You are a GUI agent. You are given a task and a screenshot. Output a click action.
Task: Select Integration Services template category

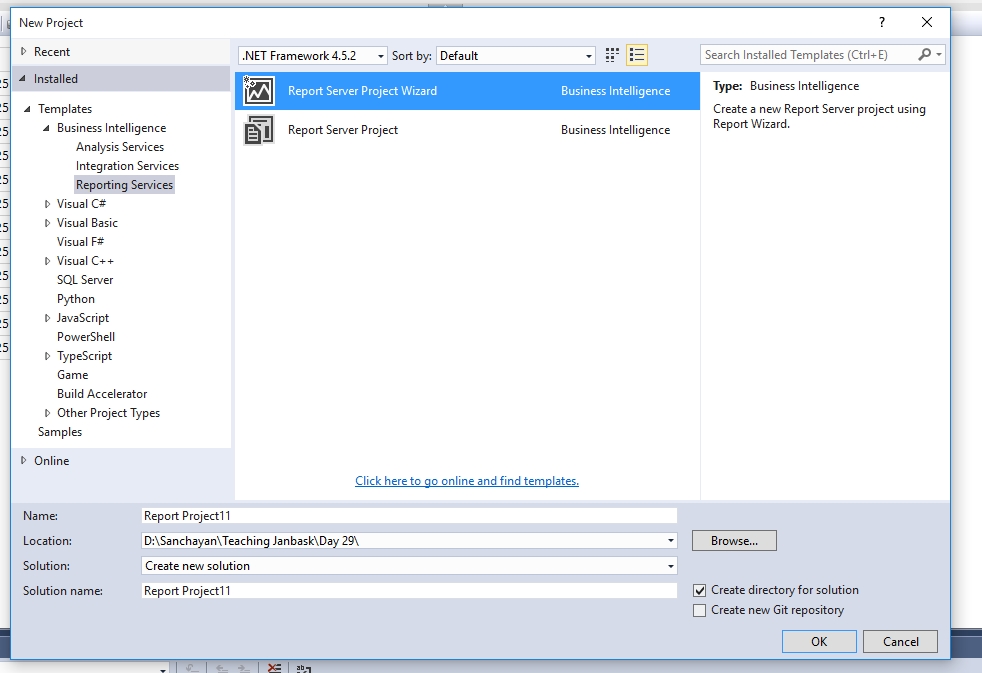click(127, 166)
